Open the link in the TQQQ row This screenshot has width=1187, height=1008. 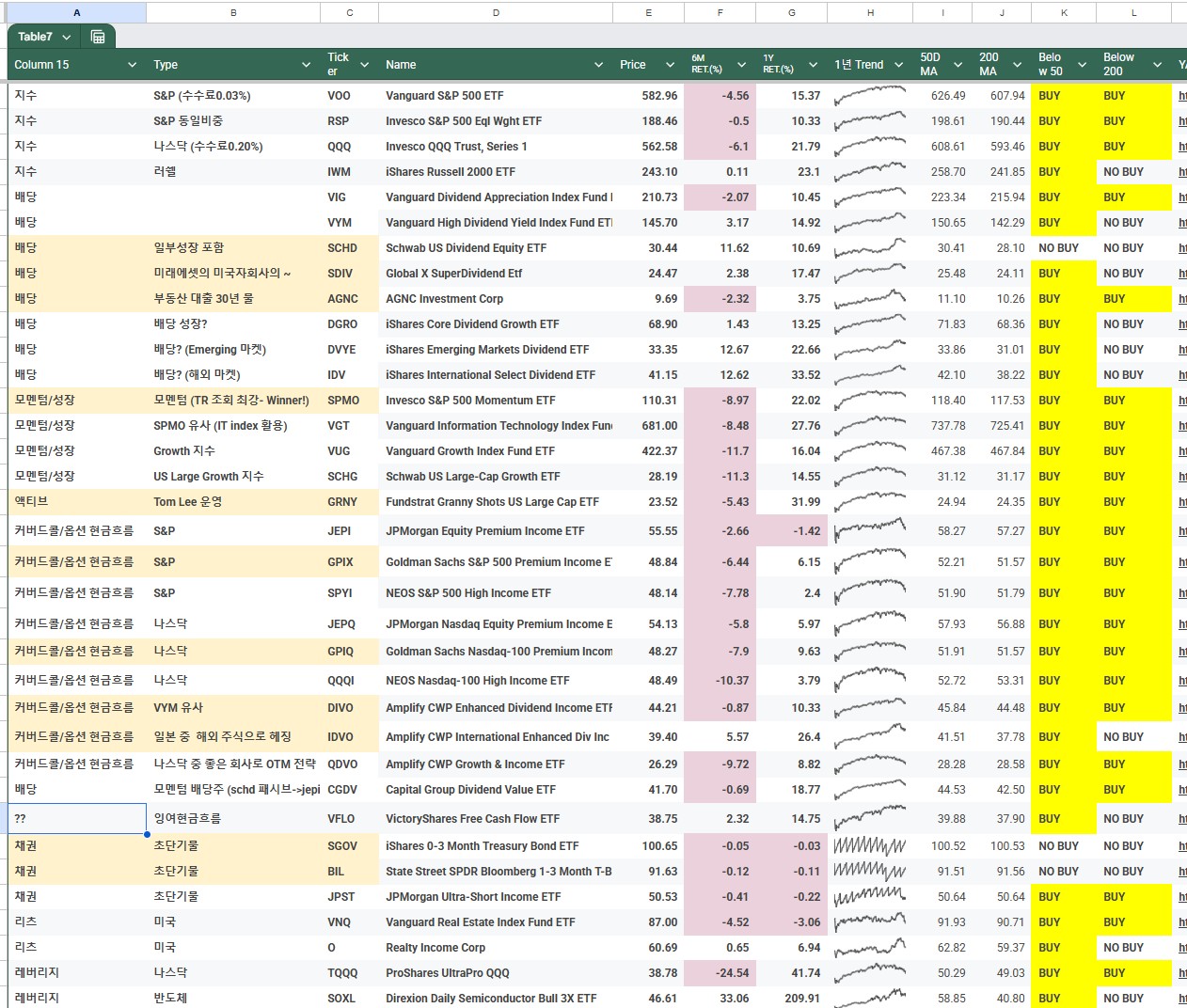1181,973
